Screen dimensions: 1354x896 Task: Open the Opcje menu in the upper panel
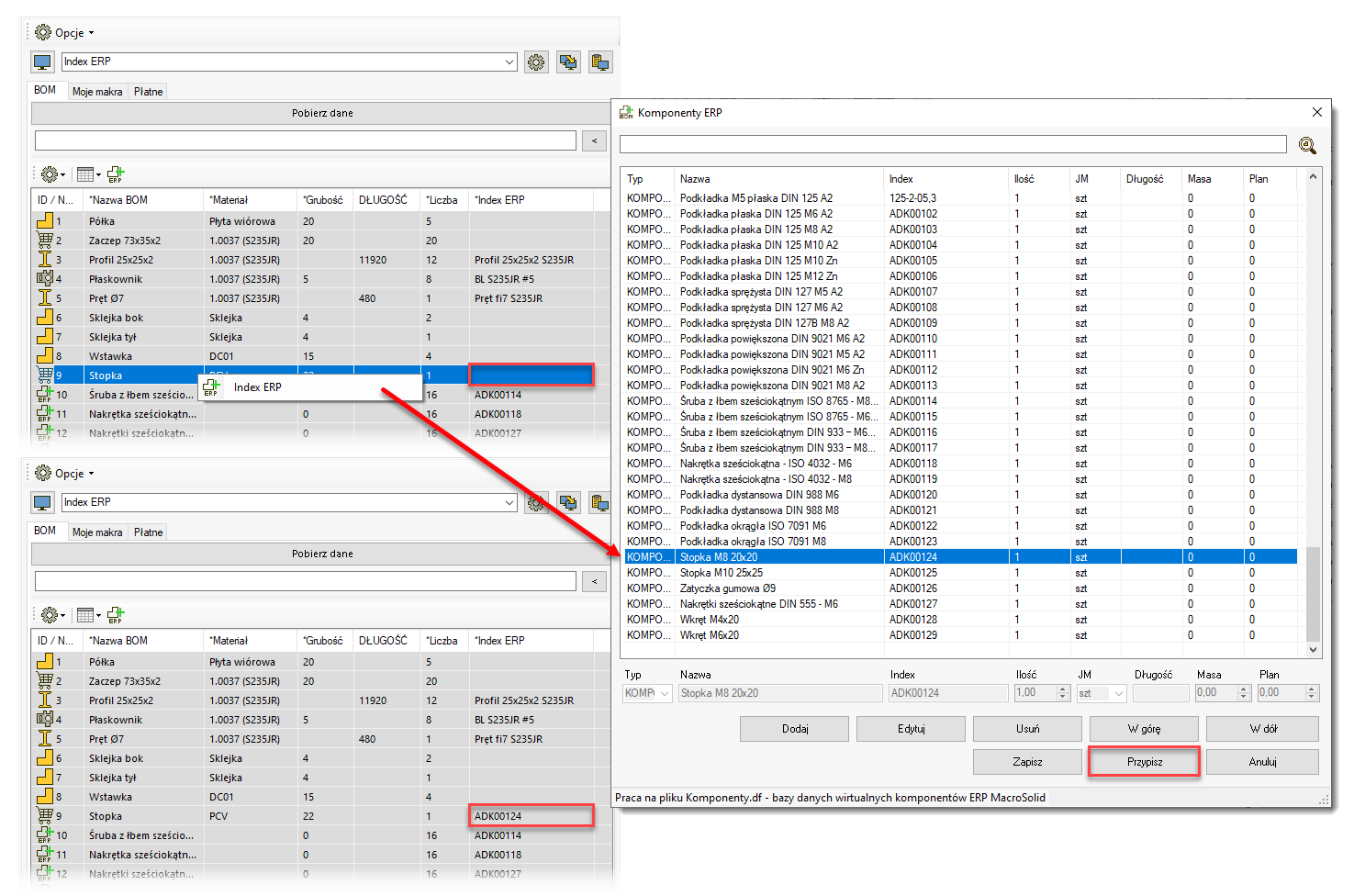64,33
